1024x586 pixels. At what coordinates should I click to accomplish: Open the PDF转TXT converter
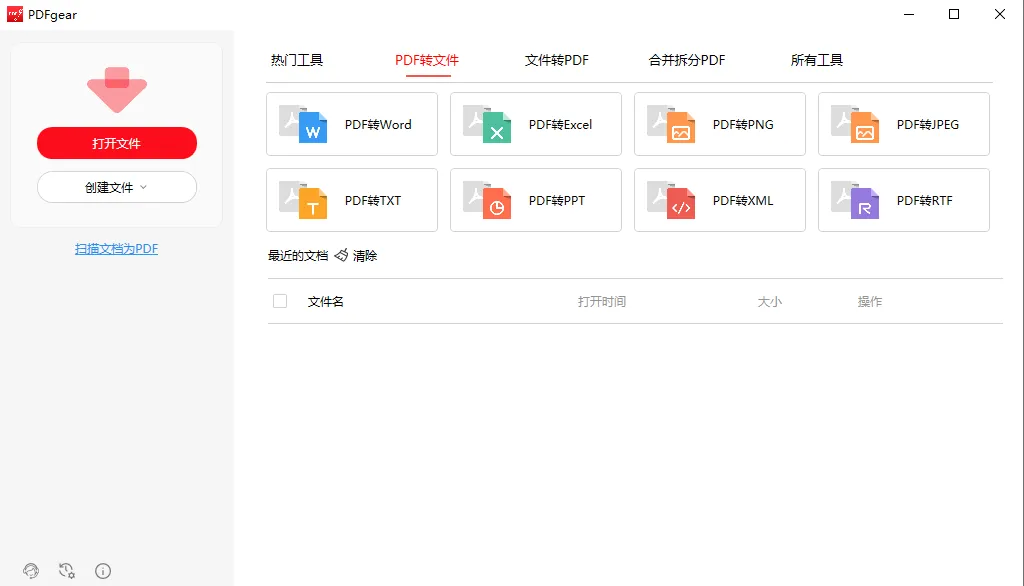[352, 200]
